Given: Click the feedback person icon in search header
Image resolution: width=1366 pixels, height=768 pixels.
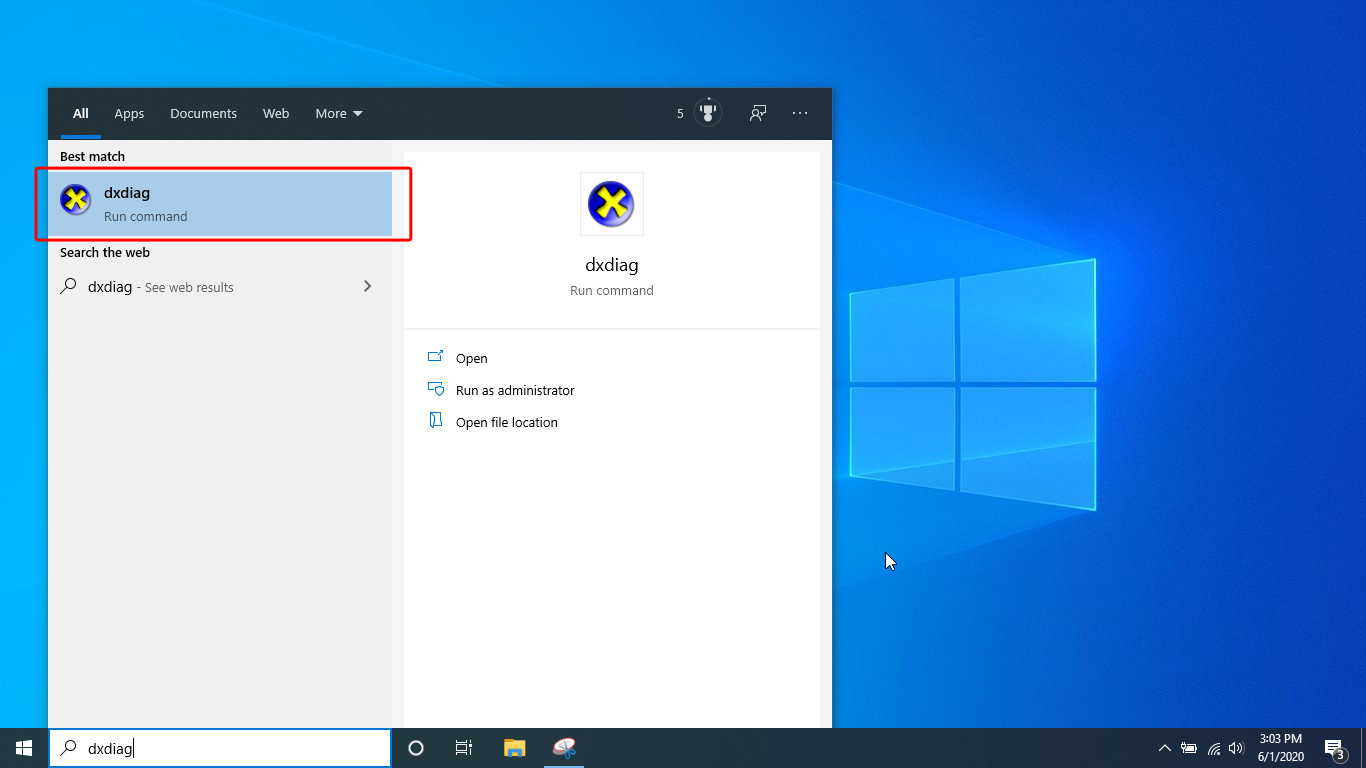Looking at the screenshot, I should coord(758,113).
